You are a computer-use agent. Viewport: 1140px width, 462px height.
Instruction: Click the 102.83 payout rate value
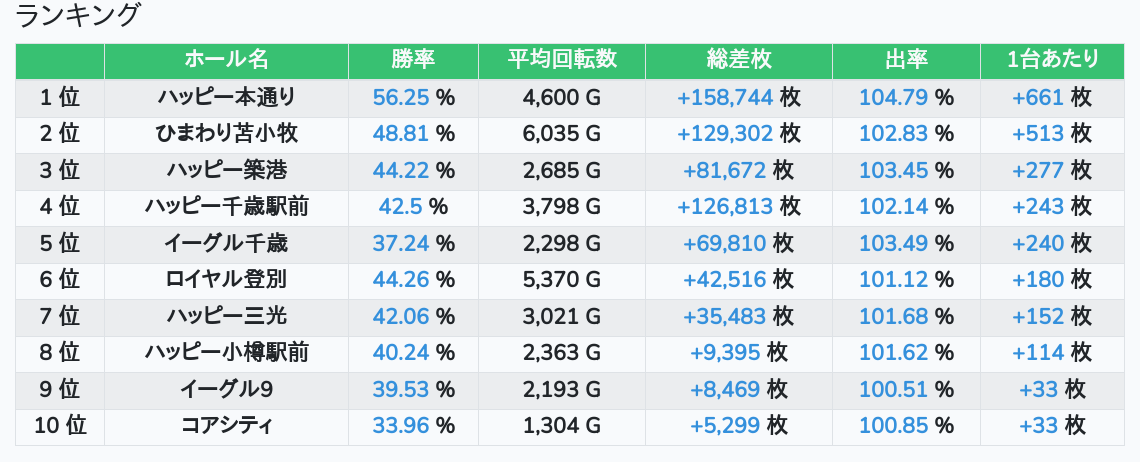coord(894,133)
